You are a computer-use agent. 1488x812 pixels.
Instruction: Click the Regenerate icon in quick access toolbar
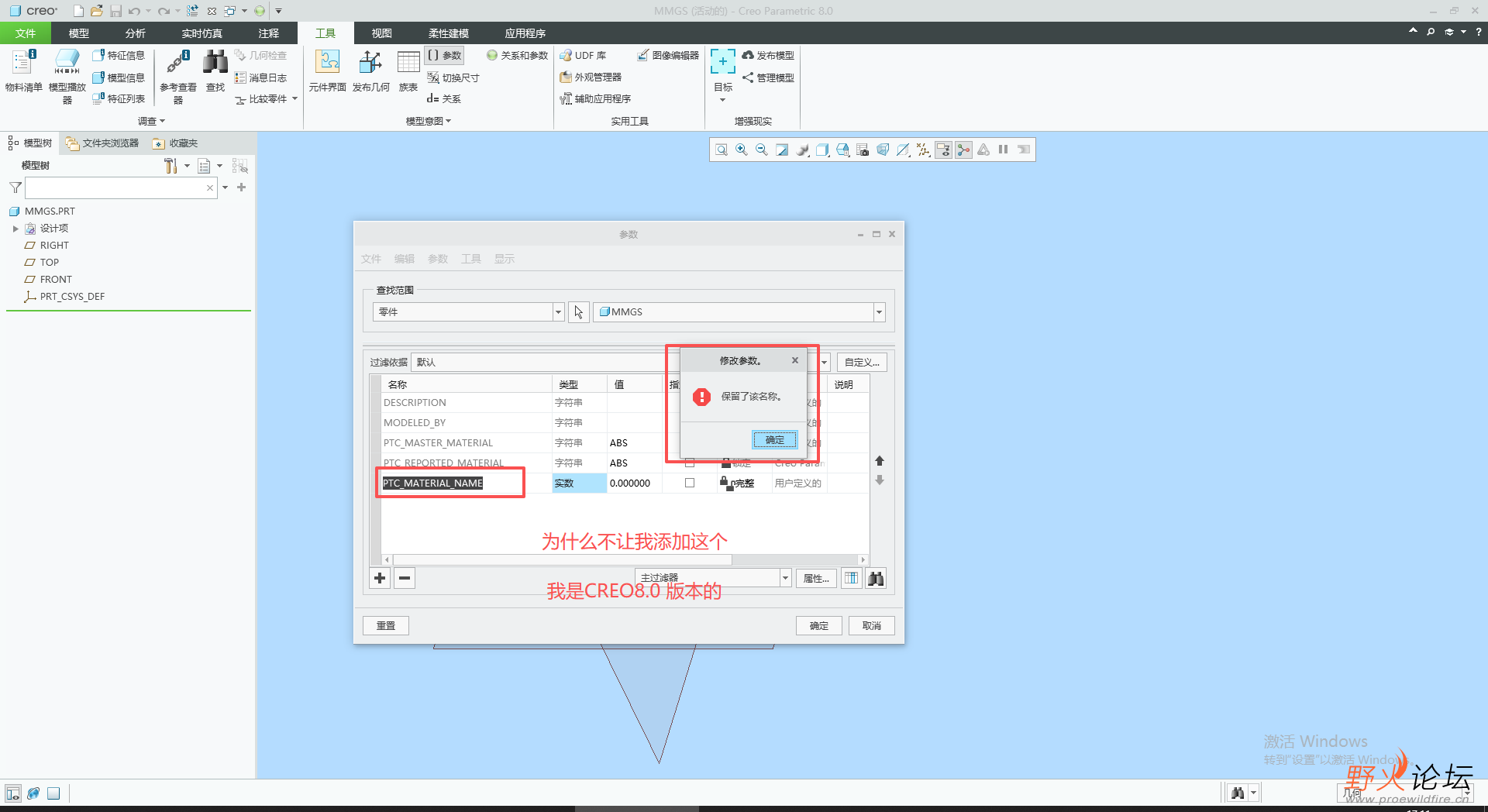[192, 11]
